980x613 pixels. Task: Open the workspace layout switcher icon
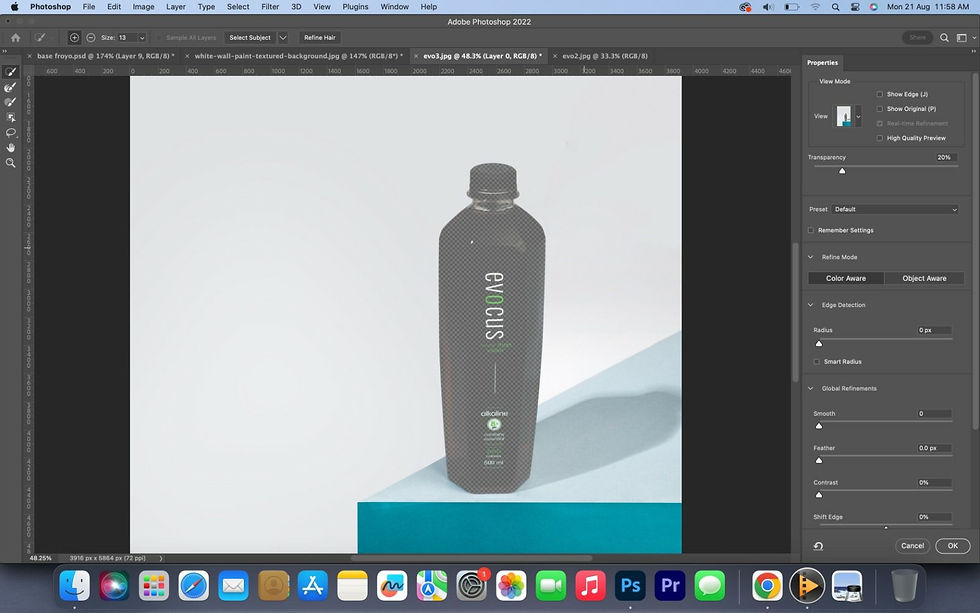[962, 37]
